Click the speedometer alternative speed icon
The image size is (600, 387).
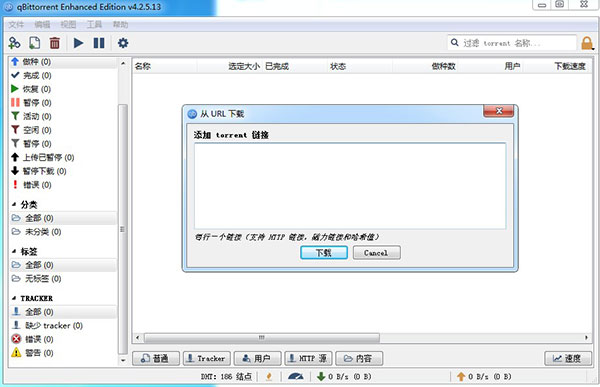point(295,377)
